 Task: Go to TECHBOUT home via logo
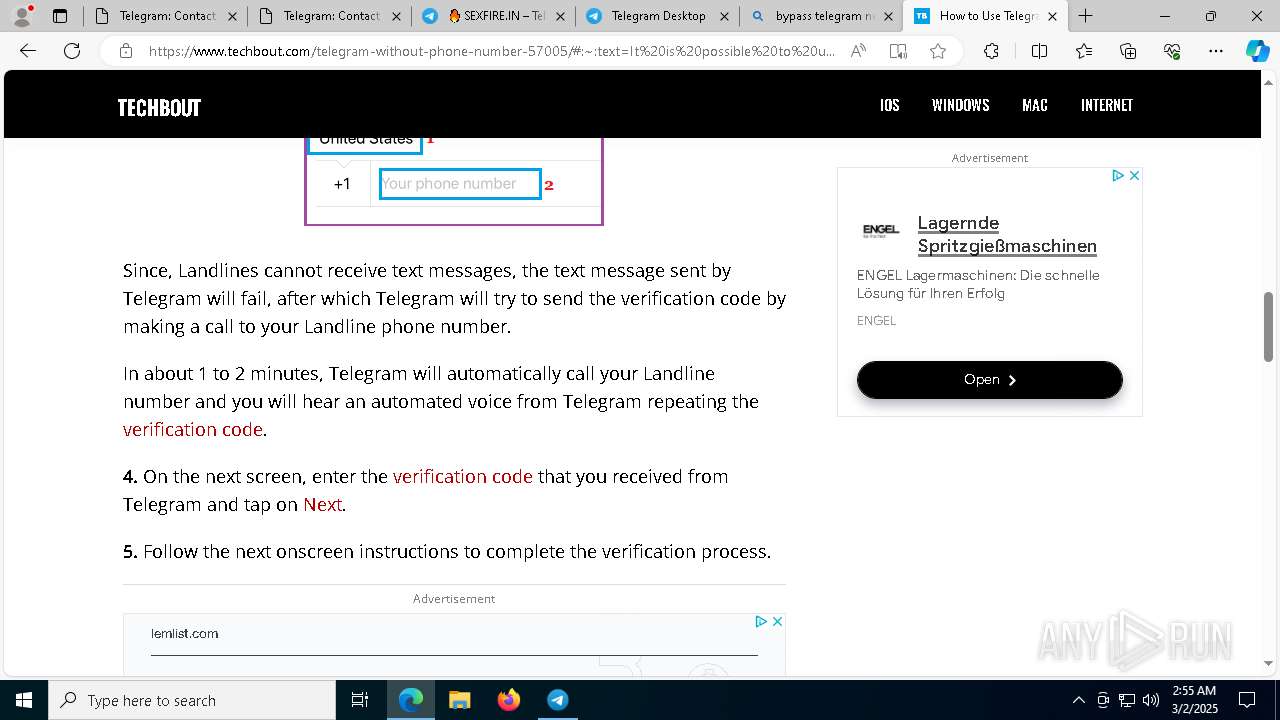pyautogui.click(x=159, y=108)
